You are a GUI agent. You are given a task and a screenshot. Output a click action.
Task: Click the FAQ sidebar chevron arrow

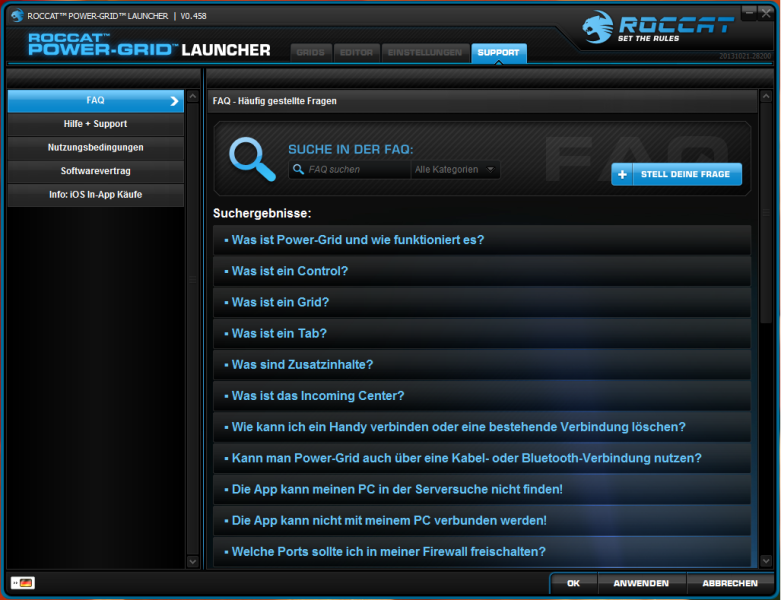click(x=174, y=101)
